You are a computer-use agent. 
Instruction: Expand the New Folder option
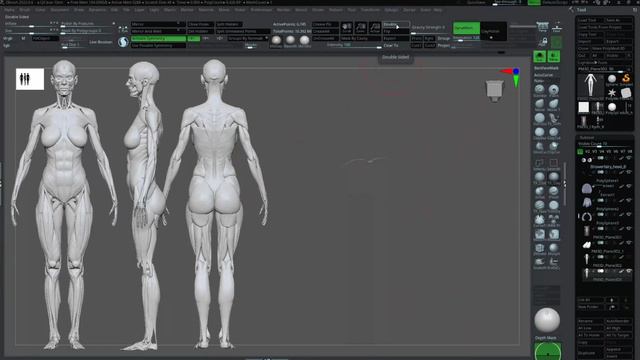tap(591, 307)
